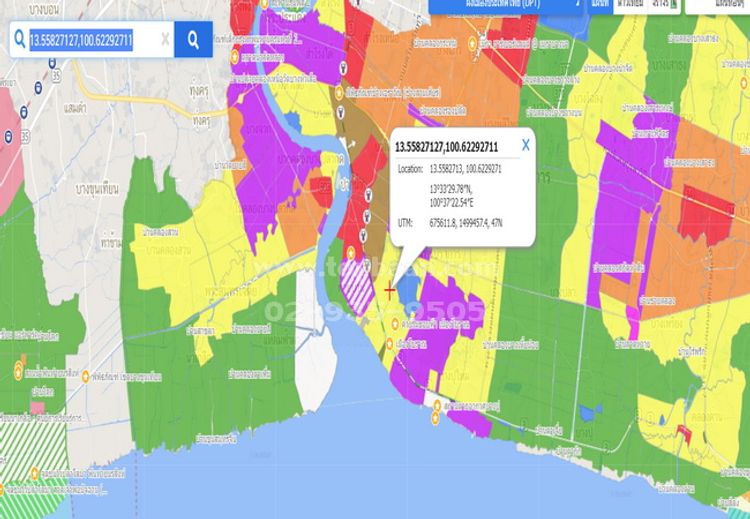The image size is (750, 519).
Task: Click the red crosshair location marker
Action: pyautogui.click(x=389, y=290)
